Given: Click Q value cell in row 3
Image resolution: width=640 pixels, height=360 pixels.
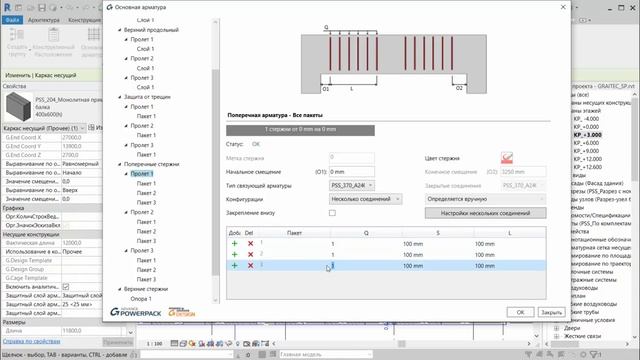Looking at the screenshot, I should coord(366,266).
